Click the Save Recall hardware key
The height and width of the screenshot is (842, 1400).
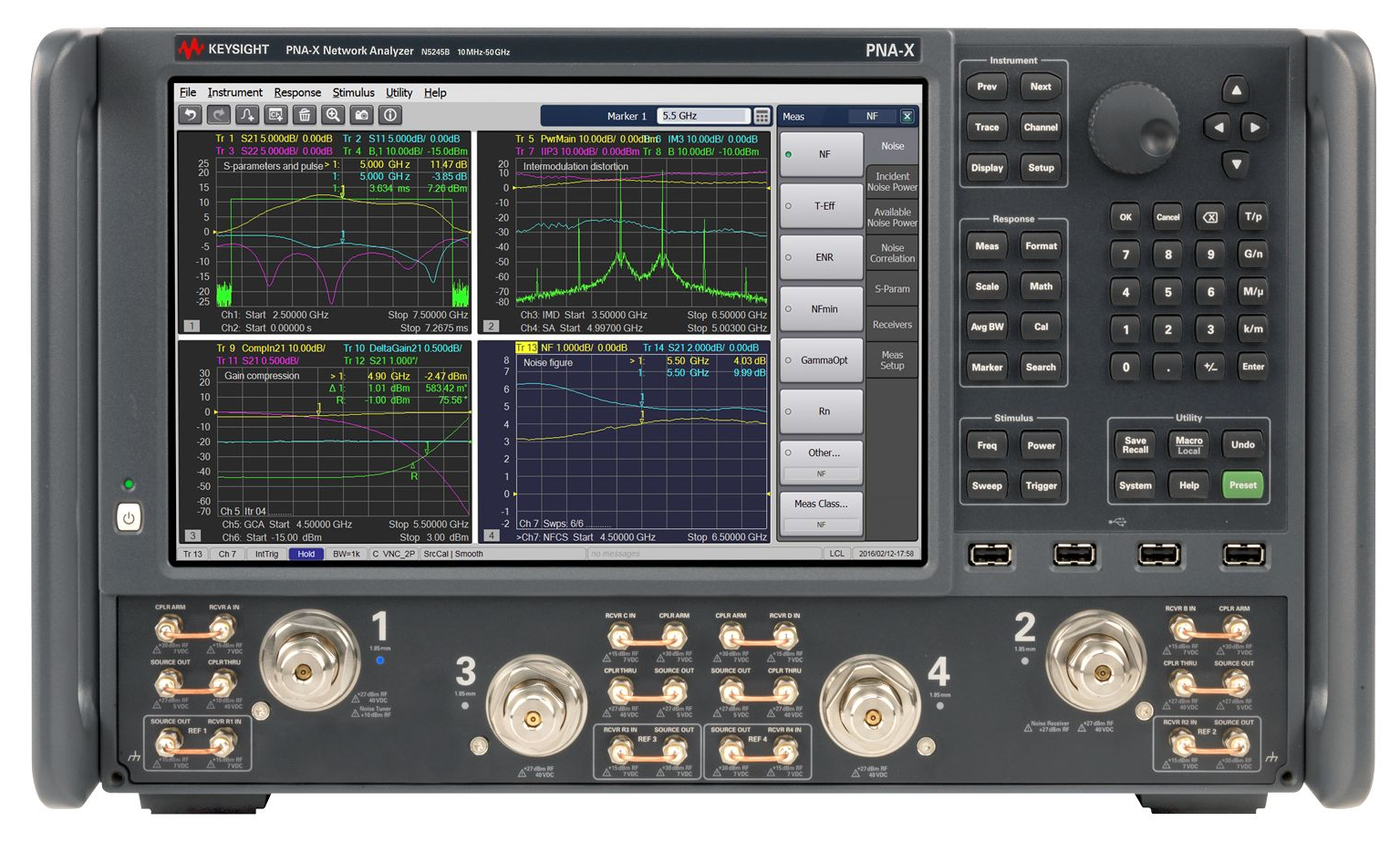pyautogui.click(x=1136, y=445)
